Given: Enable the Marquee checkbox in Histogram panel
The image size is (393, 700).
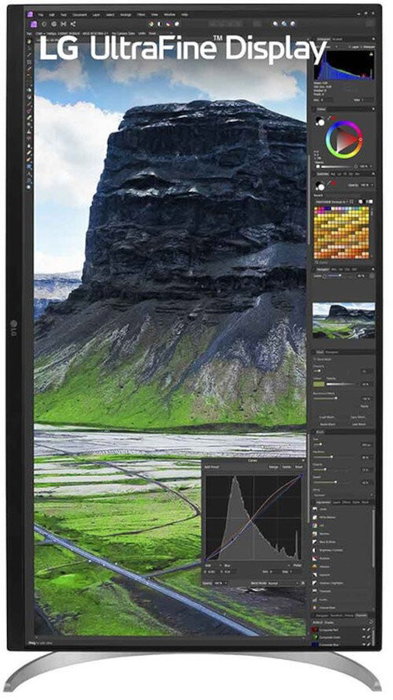Looking at the screenshot, I should (x=361, y=46).
